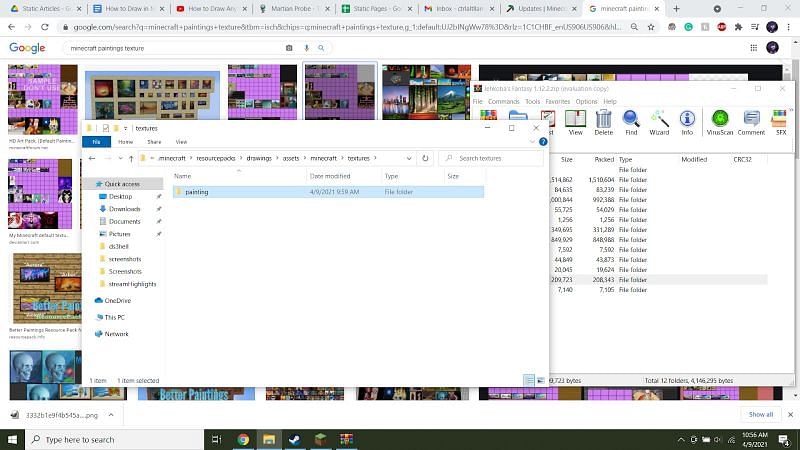Open Steam from the taskbar
800x450 pixels.
click(295, 439)
